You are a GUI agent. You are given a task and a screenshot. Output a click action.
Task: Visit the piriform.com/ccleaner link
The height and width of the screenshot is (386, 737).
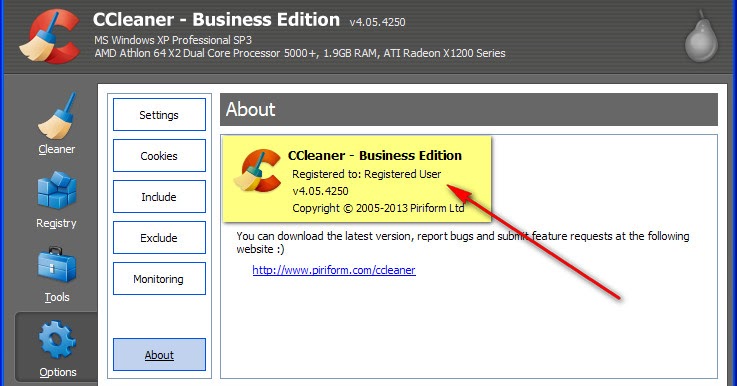(x=334, y=270)
